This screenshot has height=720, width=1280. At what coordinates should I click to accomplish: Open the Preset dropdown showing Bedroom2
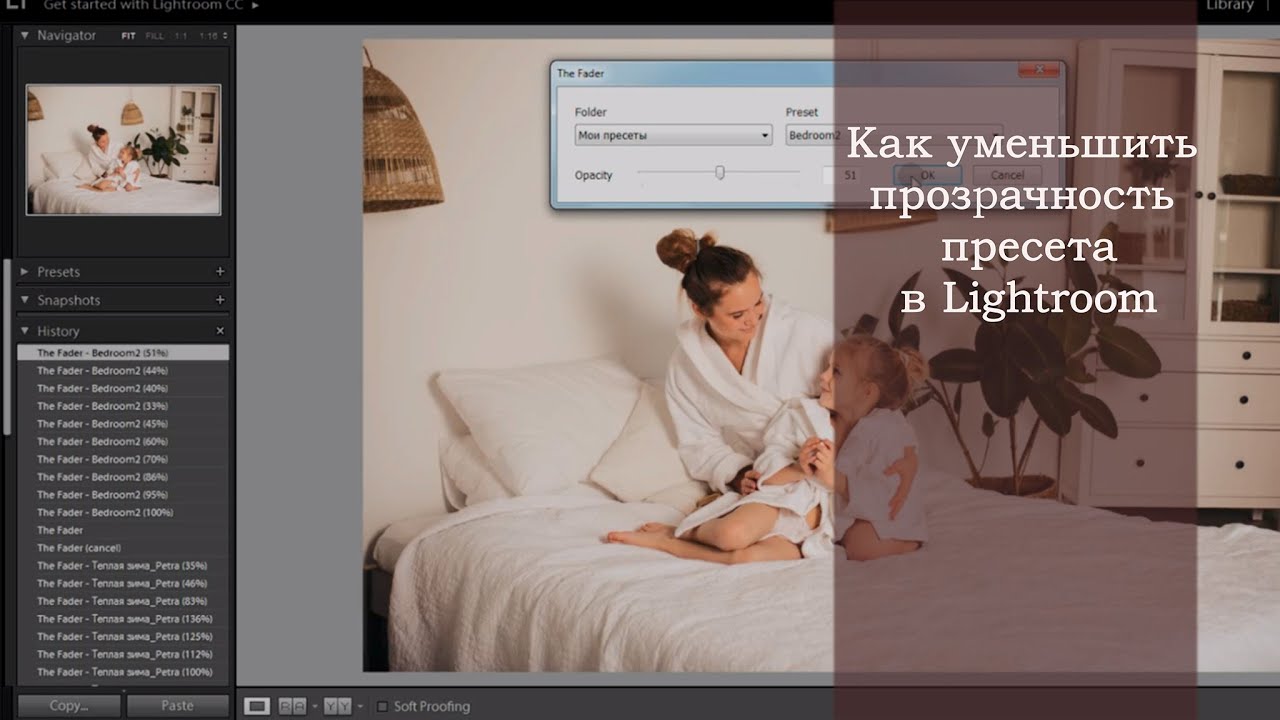tap(893, 135)
